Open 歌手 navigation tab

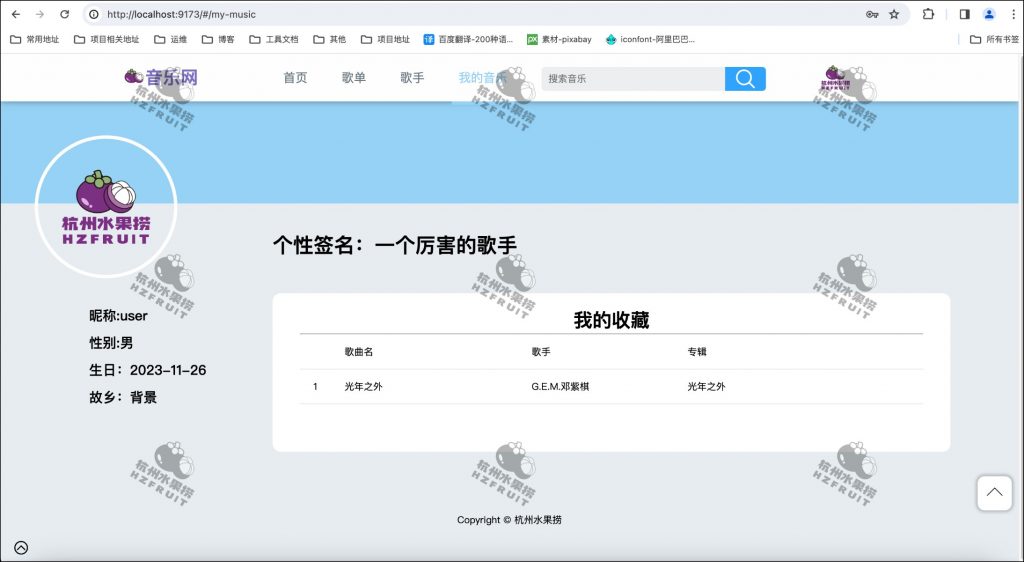pos(412,78)
